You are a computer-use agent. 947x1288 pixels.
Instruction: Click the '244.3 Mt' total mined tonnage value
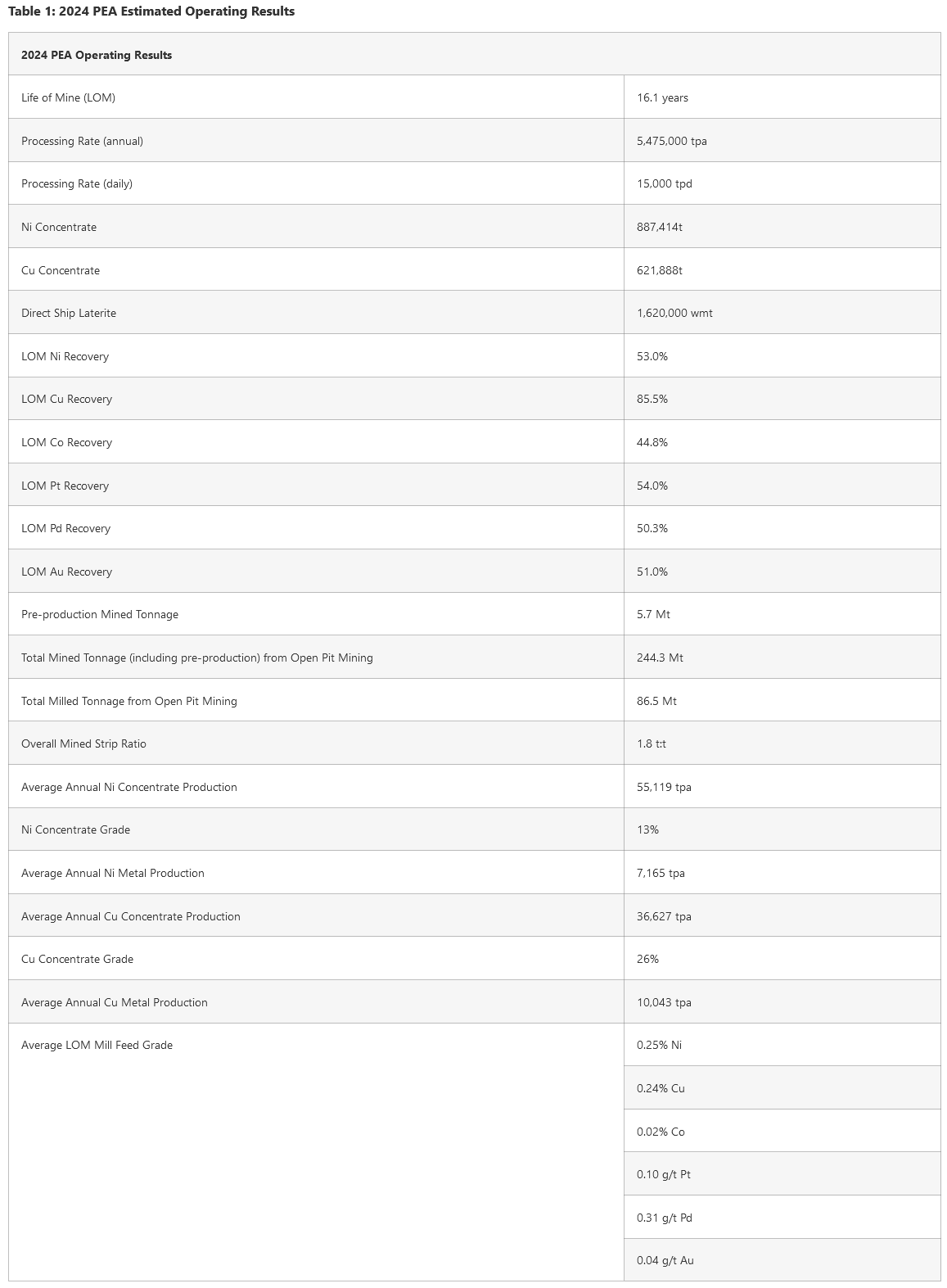(660, 658)
